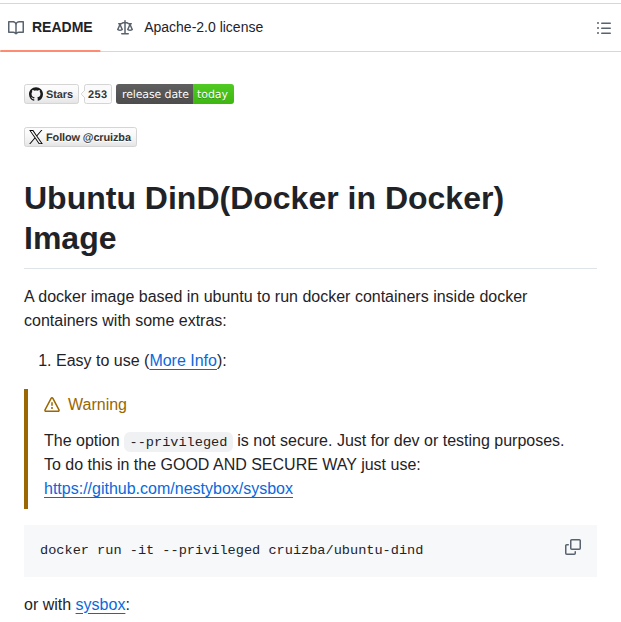Open the README tab
The height and width of the screenshot is (622, 621).
tap(50, 27)
